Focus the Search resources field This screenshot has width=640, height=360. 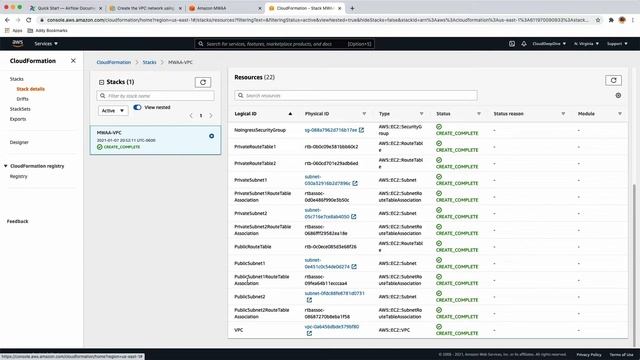[x=356, y=96]
